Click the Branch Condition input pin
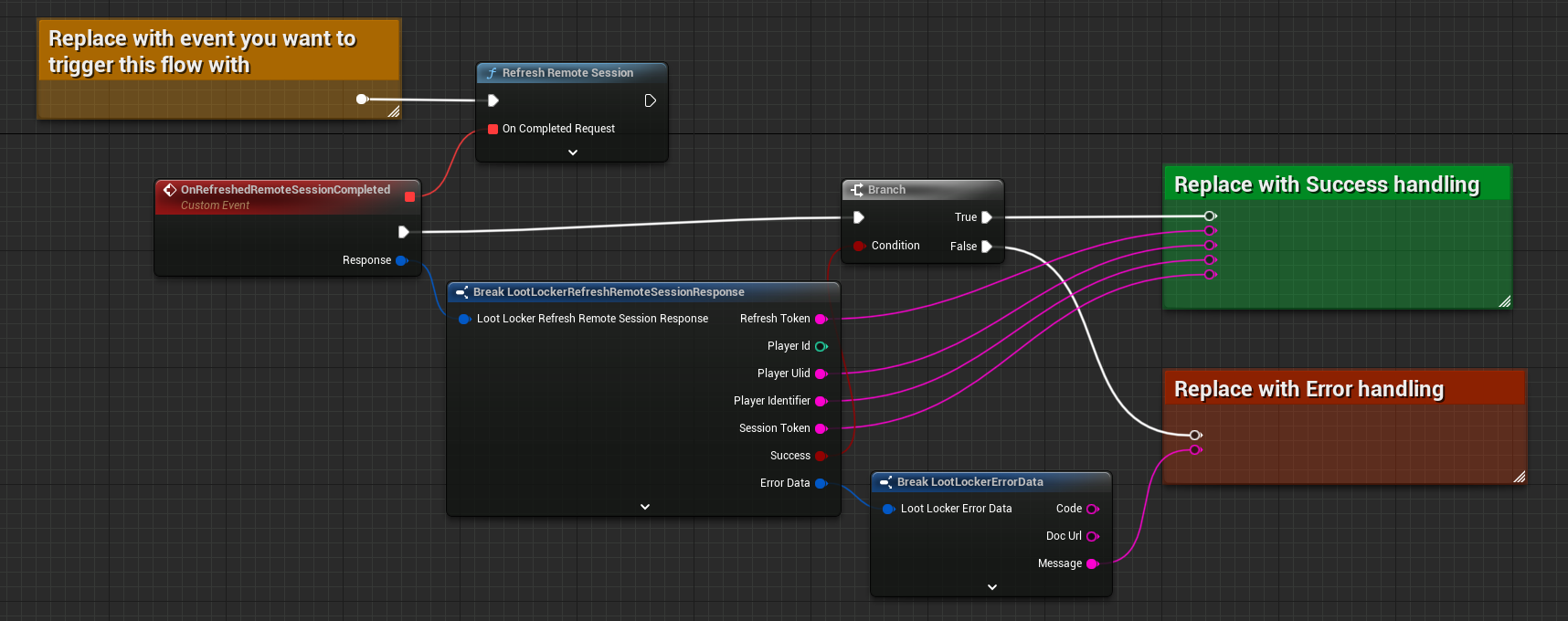 pos(858,246)
